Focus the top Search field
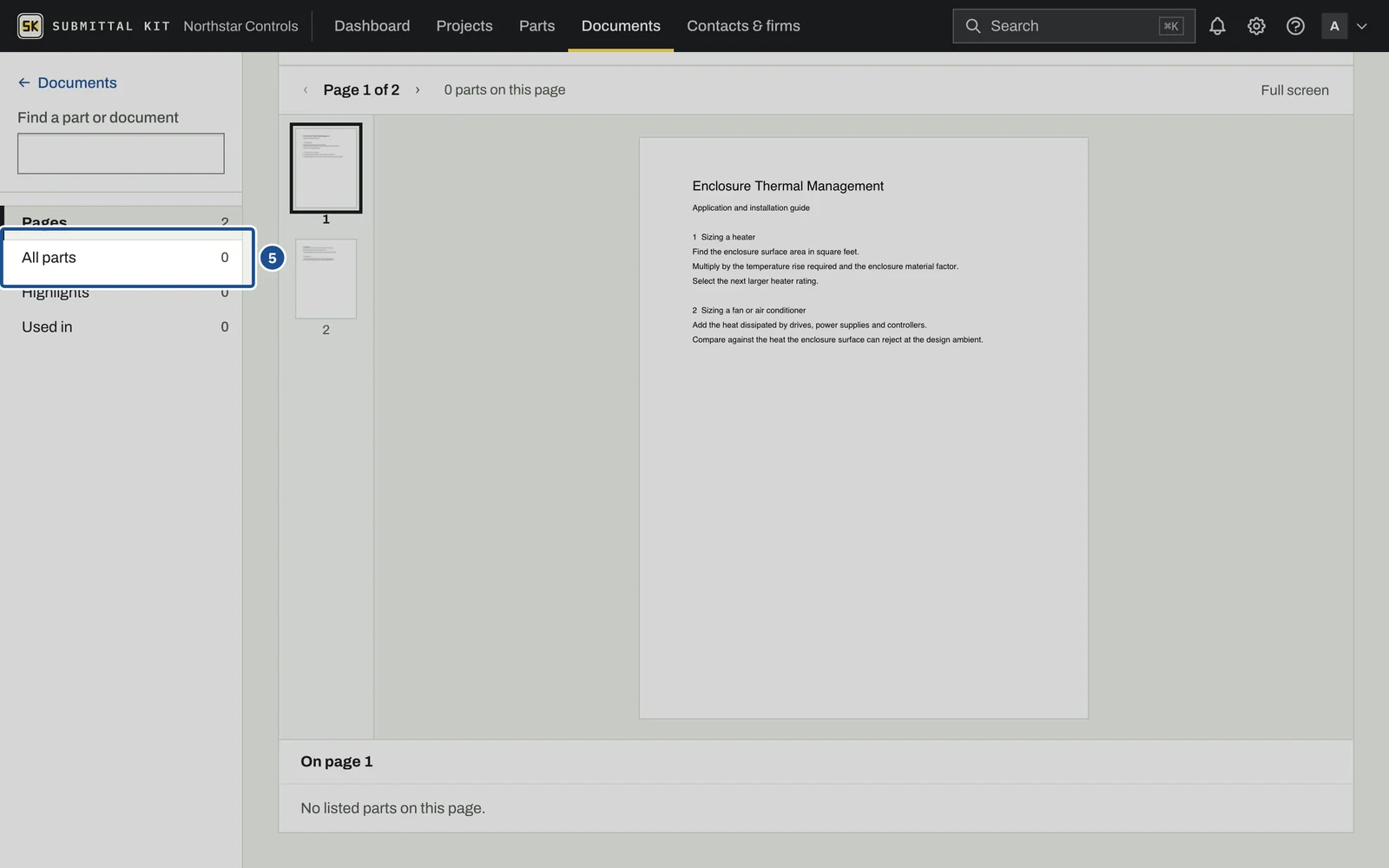This screenshot has height=868, width=1389. (x=1074, y=26)
